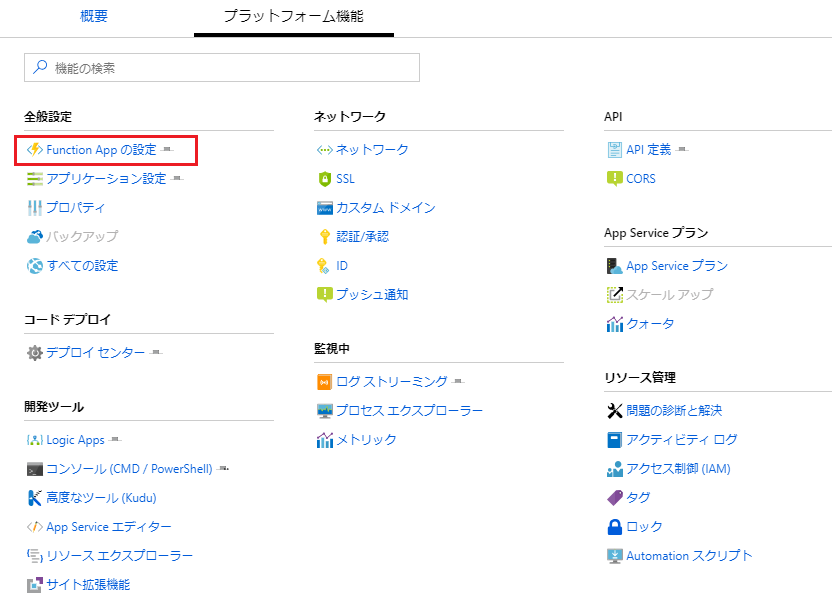This screenshot has width=832, height=602.
Task: Click the App Service エディター code icon
Action: 35,527
